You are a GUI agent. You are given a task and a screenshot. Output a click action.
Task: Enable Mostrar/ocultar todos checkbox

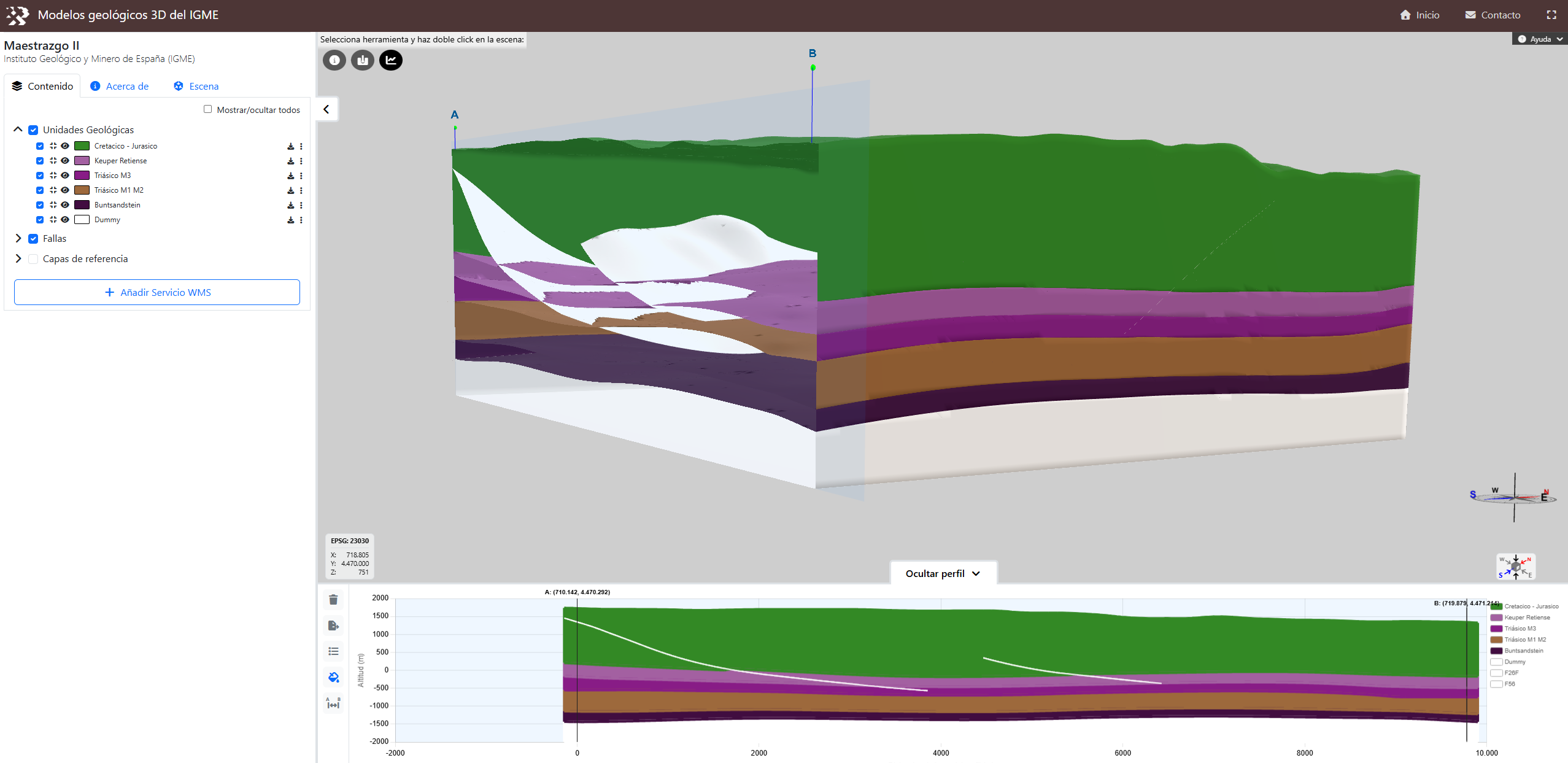pos(209,108)
